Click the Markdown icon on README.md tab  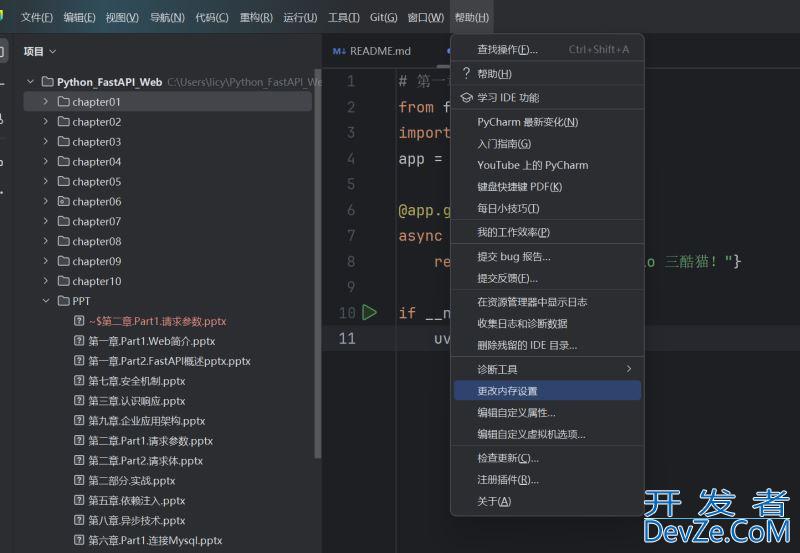point(339,51)
